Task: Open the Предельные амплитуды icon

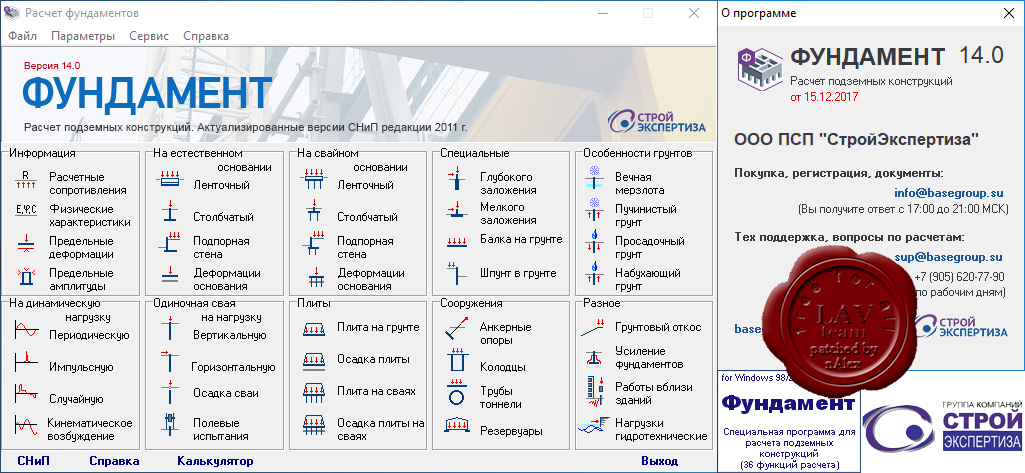Action: click(x=26, y=279)
